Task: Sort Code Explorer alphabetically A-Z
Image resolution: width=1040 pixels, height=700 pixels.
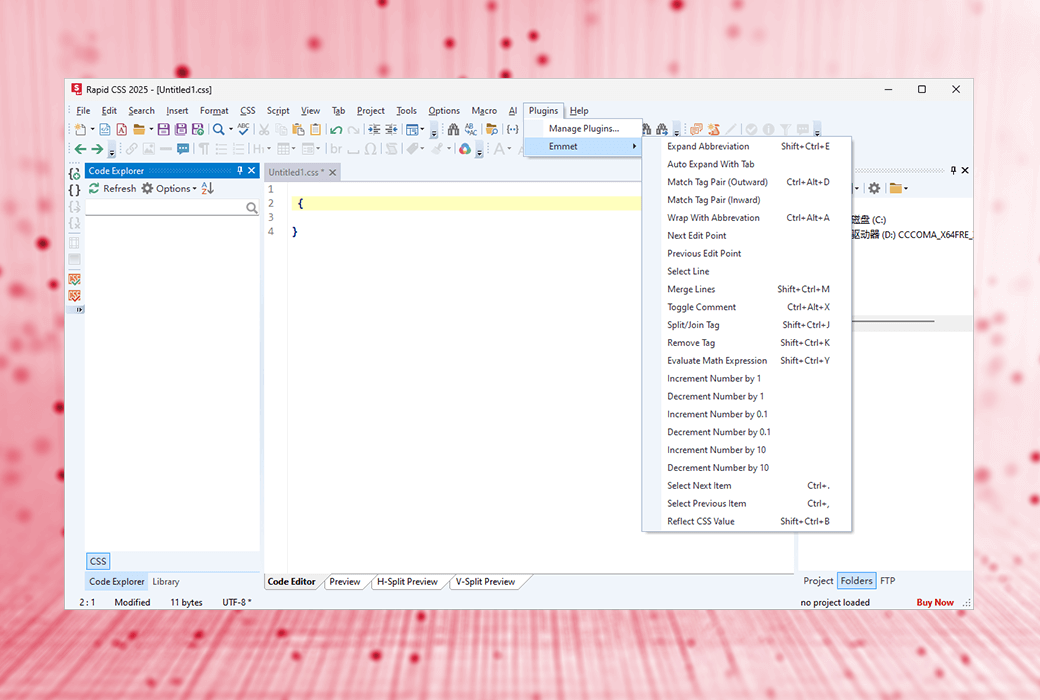Action: pyautogui.click(x=208, y=188)
